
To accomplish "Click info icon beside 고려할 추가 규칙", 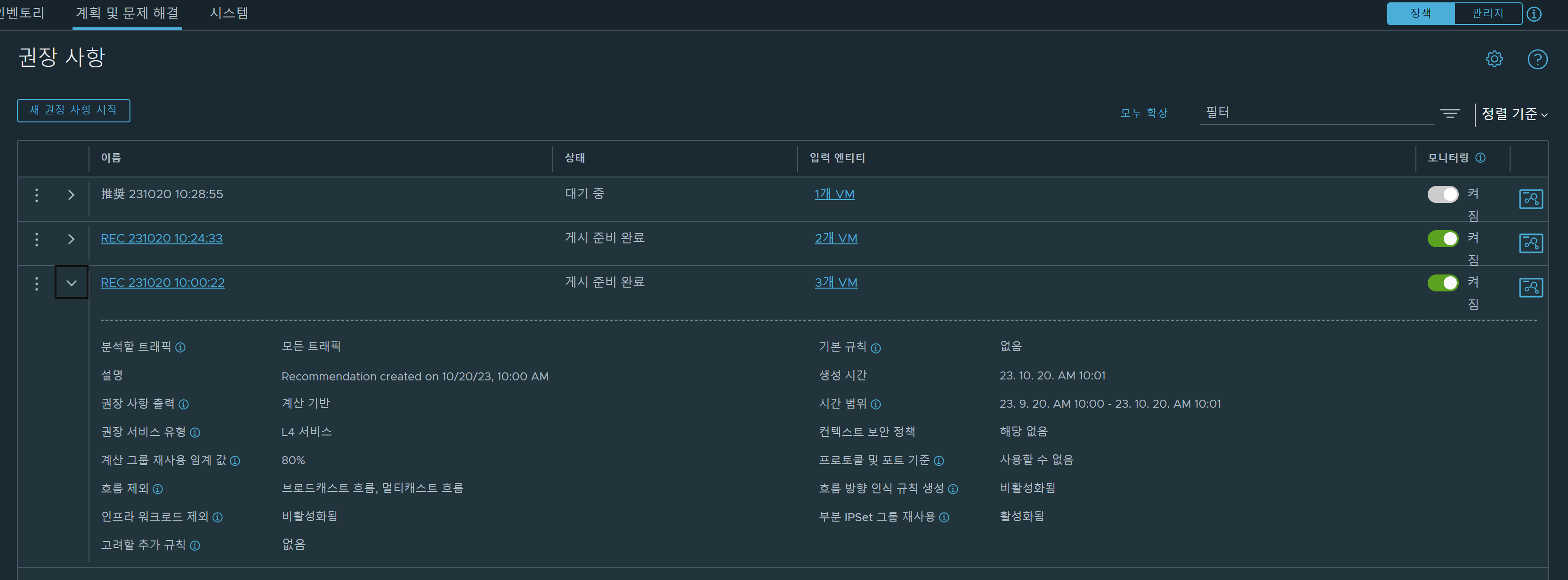I will point(195,545).
